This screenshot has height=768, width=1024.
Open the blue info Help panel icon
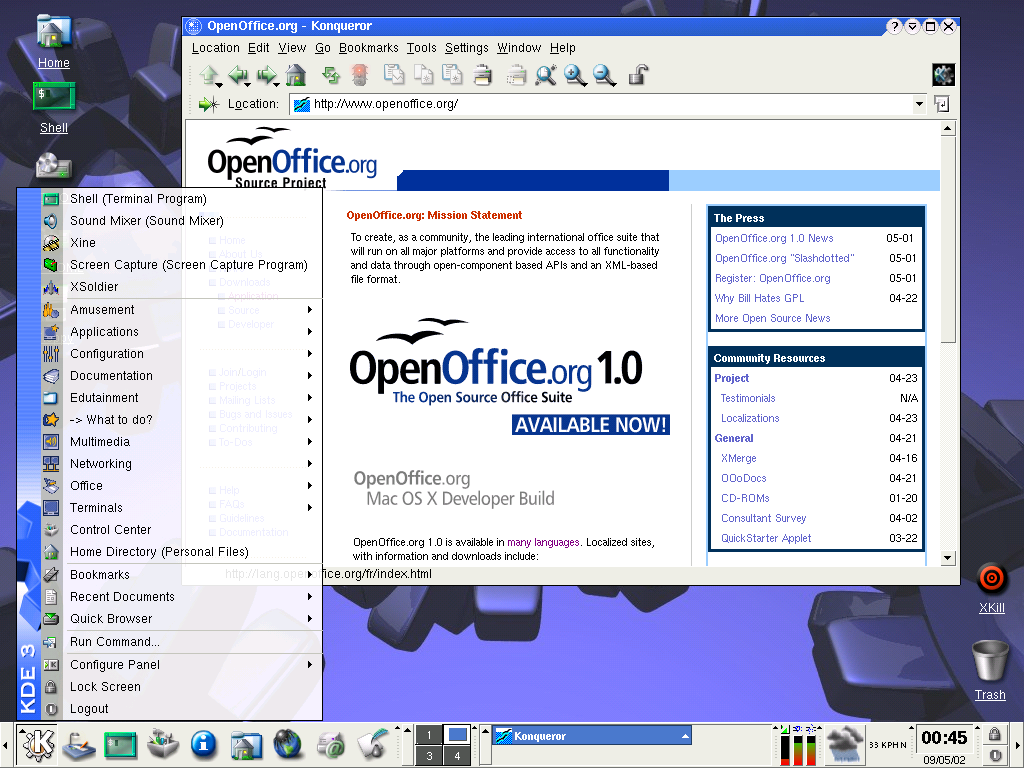[204, 744]
